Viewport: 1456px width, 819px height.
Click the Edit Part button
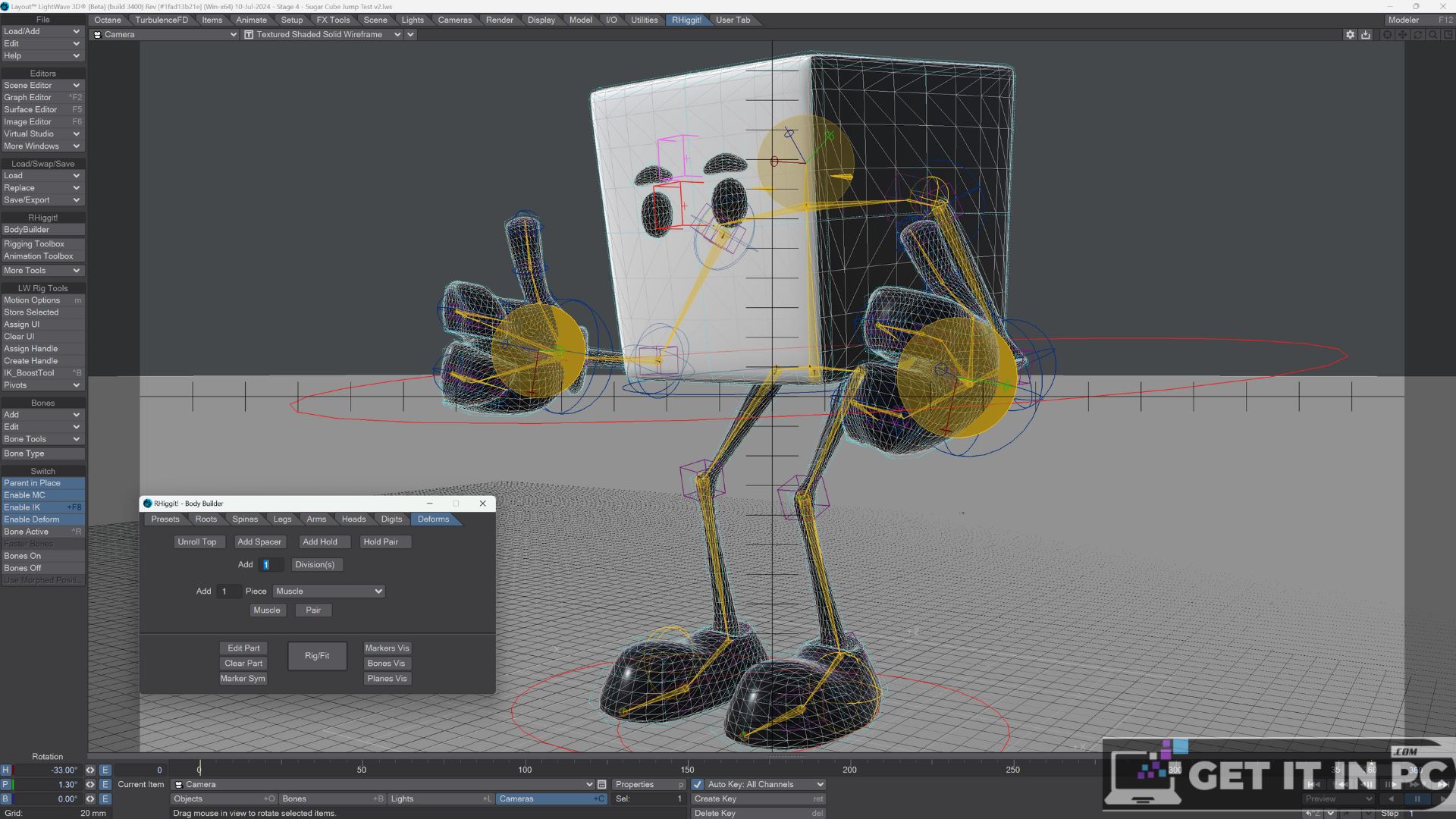click(x=243, y=648)
